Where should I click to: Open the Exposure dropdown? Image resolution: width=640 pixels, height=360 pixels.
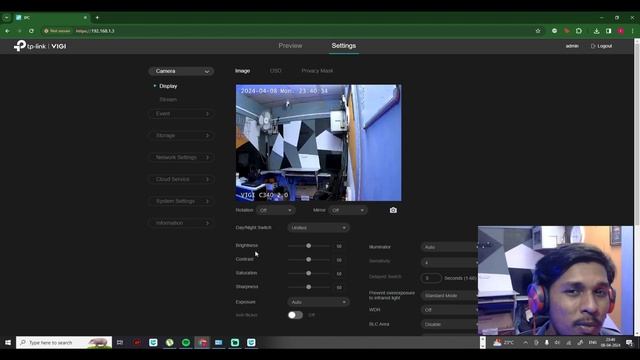[x=318, y=302]
